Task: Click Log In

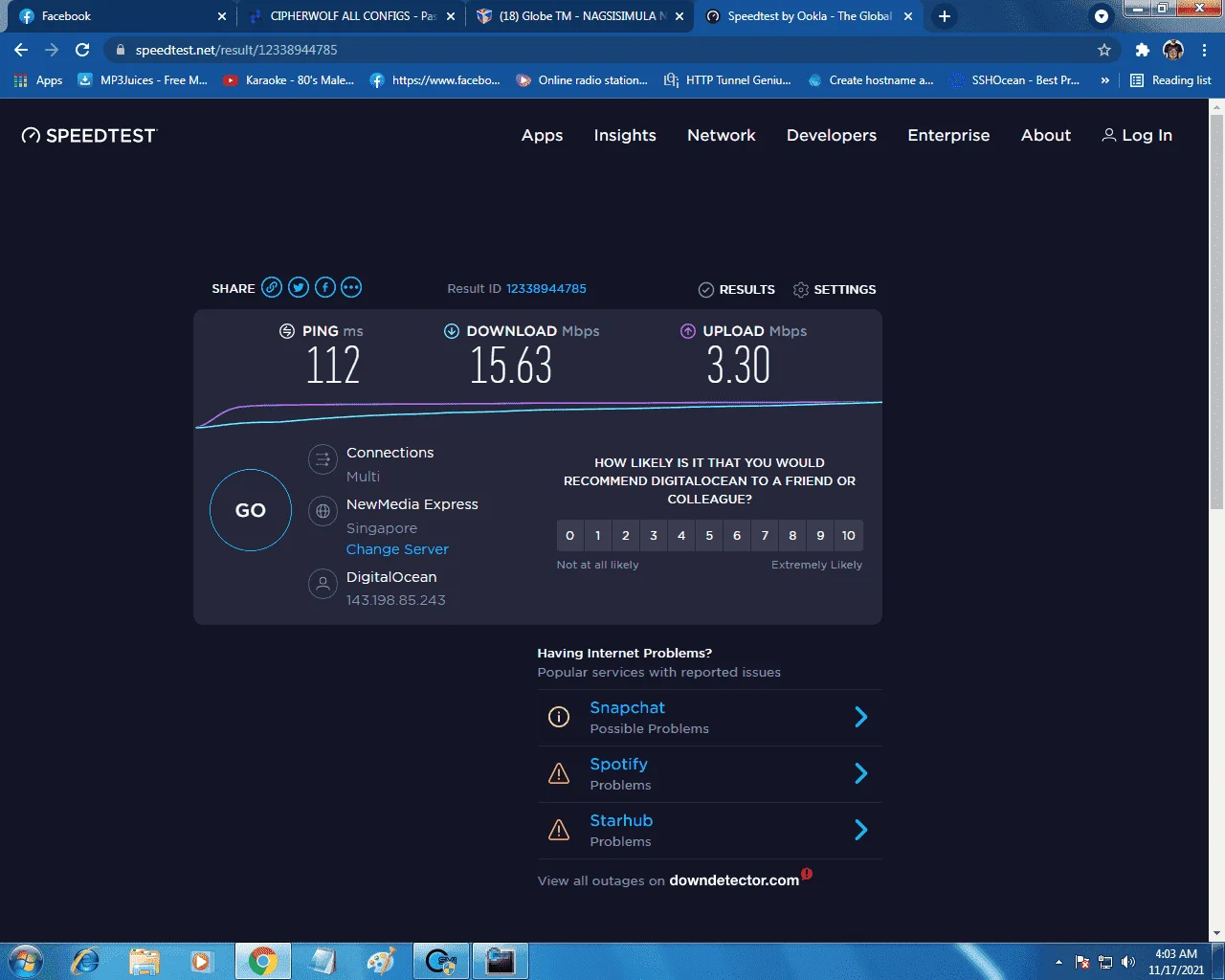Action: pos(1137,136)
